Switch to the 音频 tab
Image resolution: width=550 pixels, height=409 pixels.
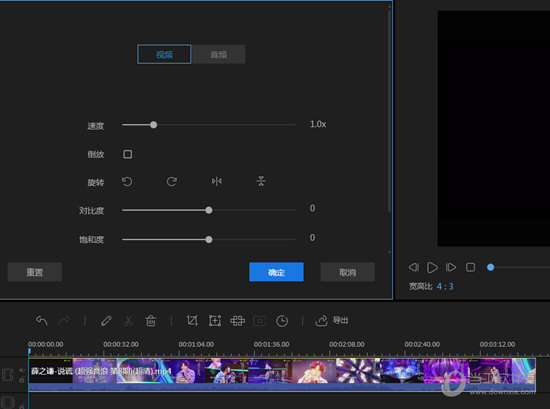(x=218, y=54)
